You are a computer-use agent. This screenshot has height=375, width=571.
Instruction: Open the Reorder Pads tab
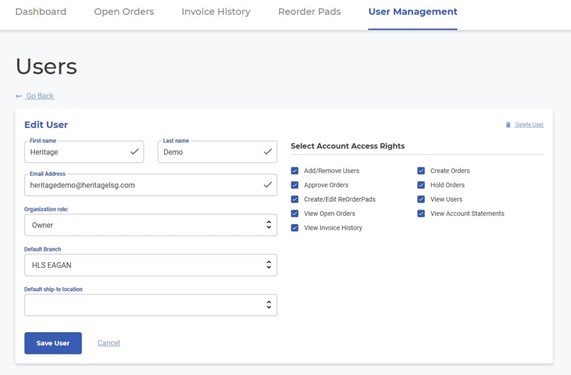point(310,12)
